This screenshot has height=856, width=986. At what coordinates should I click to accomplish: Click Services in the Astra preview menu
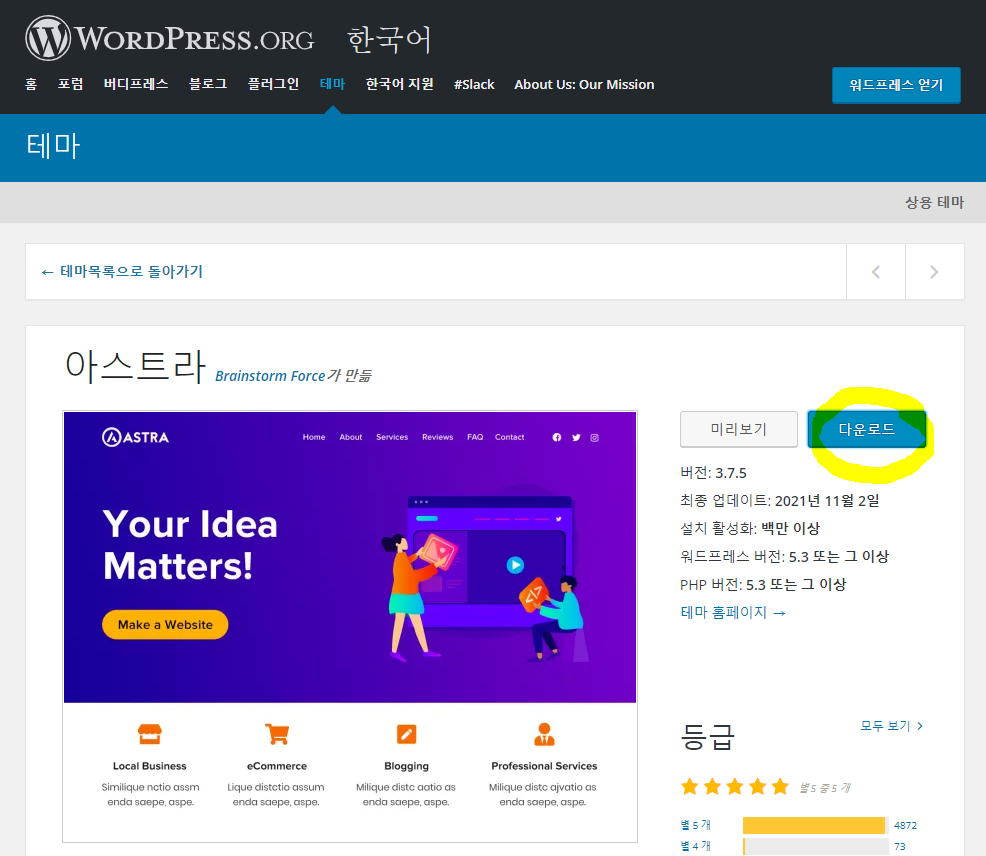click(392, 437)
